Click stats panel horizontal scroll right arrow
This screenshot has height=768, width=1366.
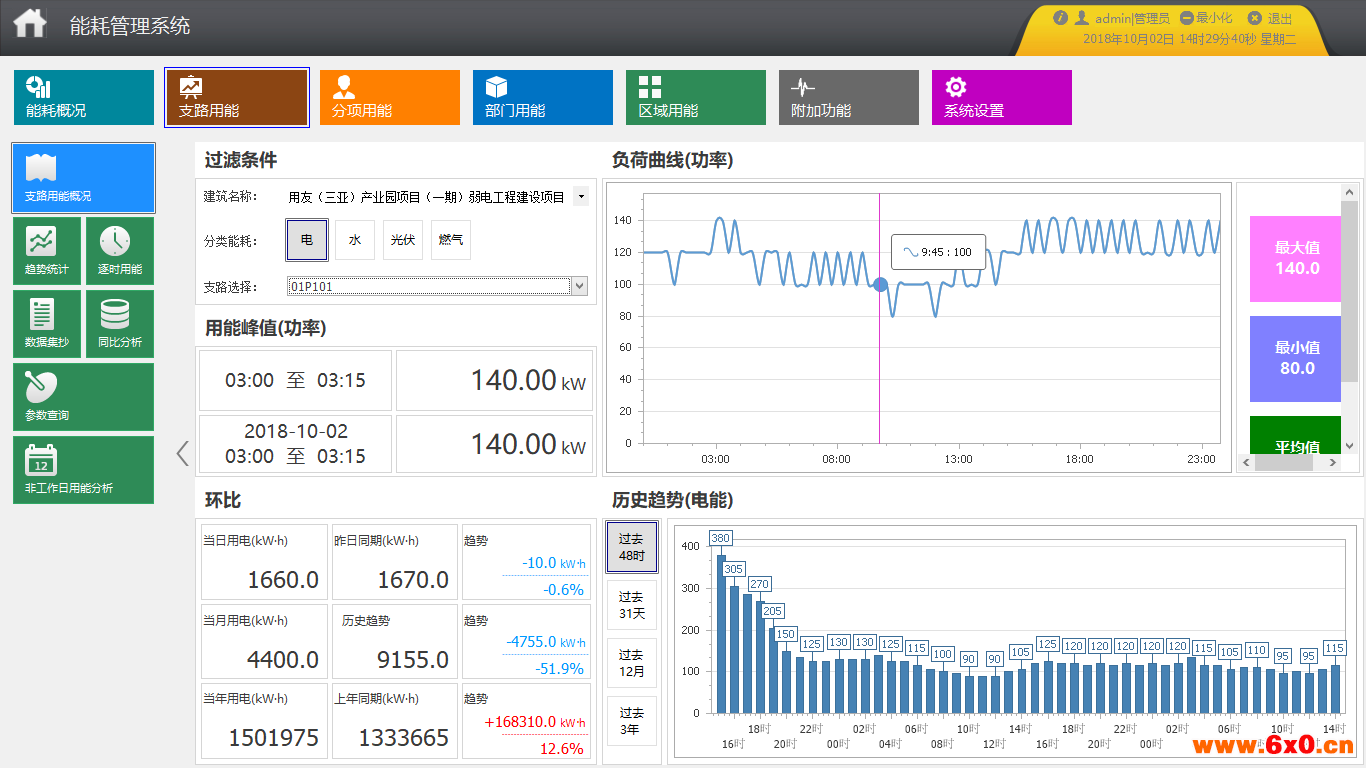tap(1333, 463)
